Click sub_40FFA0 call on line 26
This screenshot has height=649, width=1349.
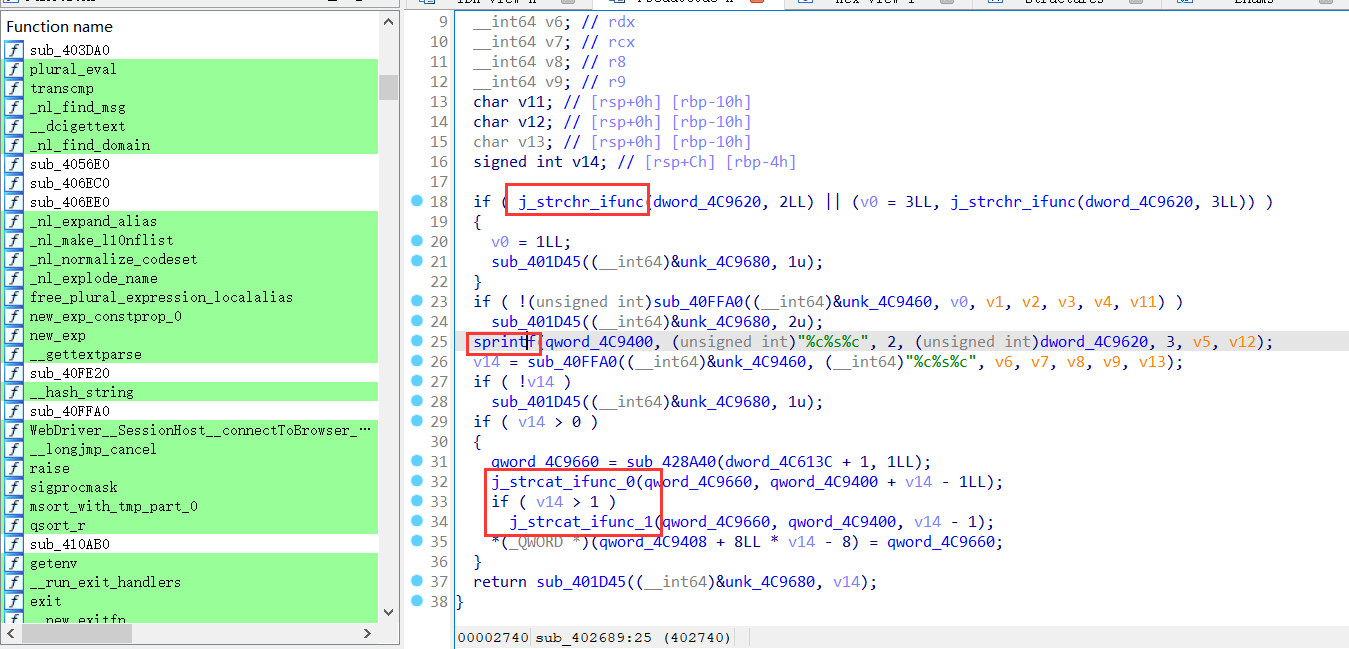571,361
